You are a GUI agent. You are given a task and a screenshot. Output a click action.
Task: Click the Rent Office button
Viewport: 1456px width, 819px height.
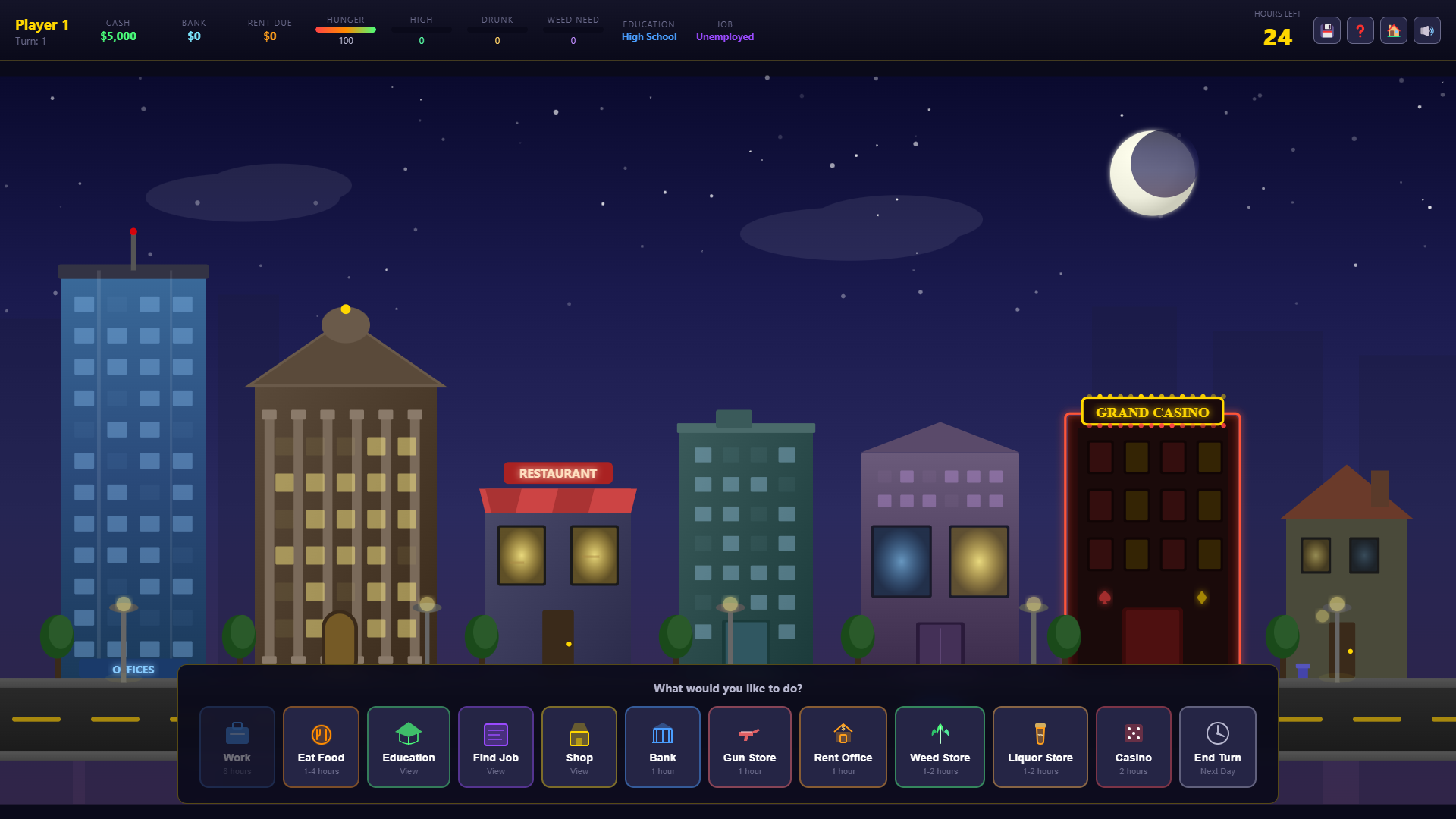843,747
